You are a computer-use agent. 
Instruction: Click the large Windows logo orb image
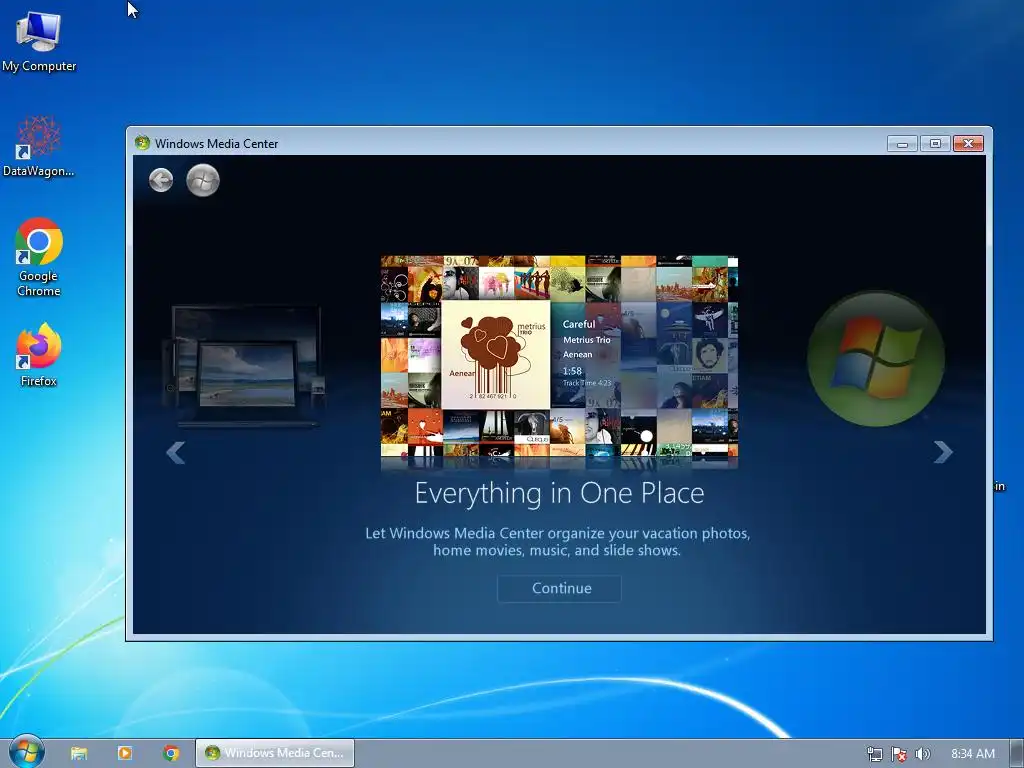pos(876,359)
